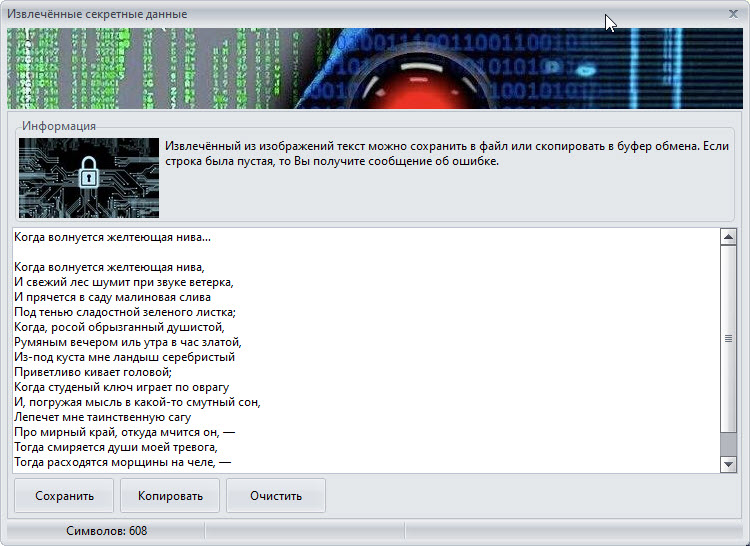Close the extracted secret data dialog

click(730, 14)
